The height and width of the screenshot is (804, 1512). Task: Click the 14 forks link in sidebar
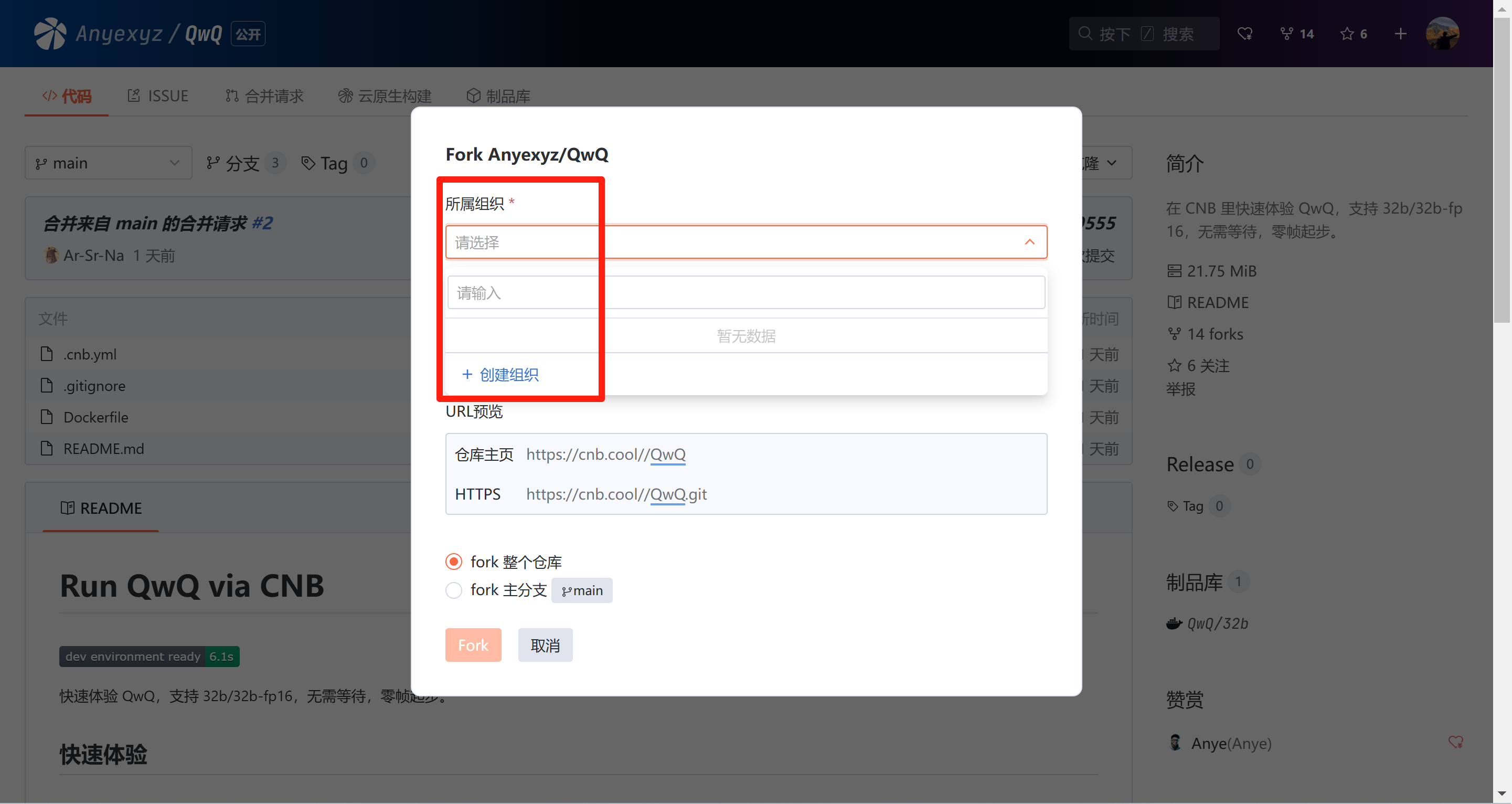coord(1205,334)
